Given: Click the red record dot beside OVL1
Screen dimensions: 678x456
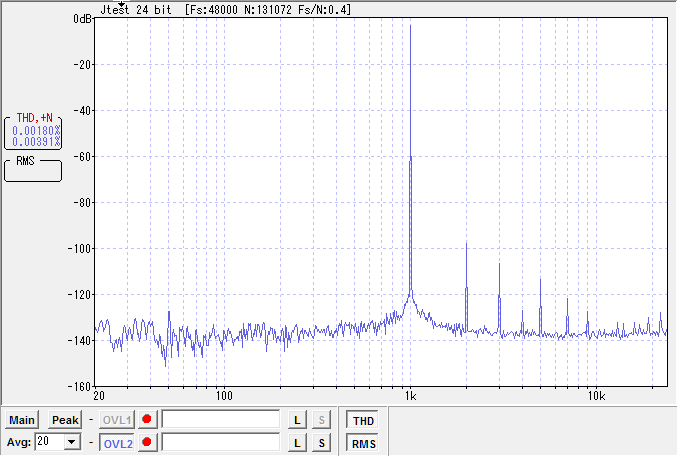Looking at the screenshot, I should click(x=147, y=419).
